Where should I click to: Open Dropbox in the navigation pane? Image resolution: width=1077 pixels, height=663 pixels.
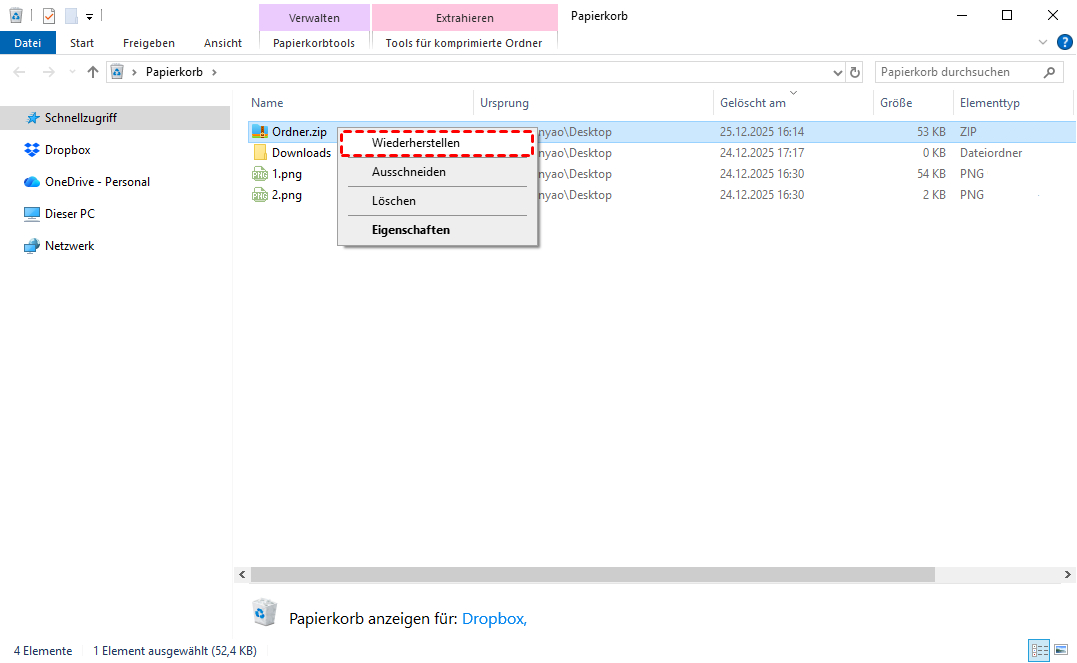click(x=67, y=150)
